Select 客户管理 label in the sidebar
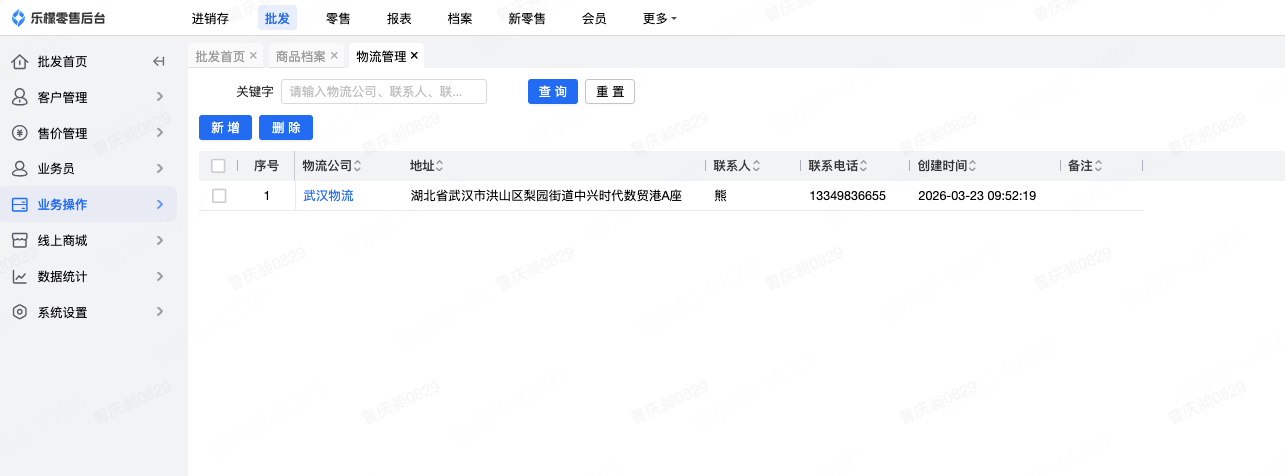Viewport: 1285px width, 476px height. 62,97
